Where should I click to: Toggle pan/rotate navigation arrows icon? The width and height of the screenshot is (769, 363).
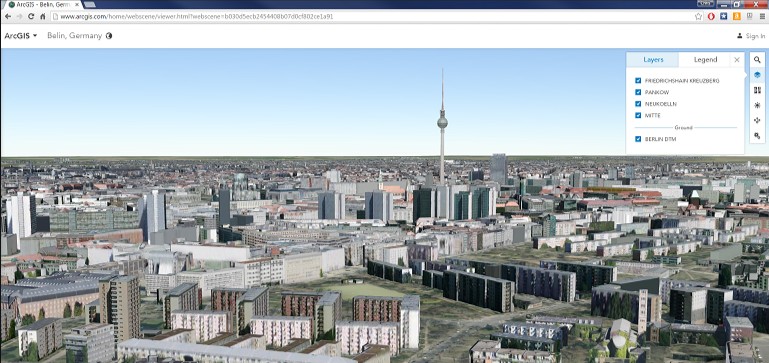pyautogui.click(x=757, y=121)
